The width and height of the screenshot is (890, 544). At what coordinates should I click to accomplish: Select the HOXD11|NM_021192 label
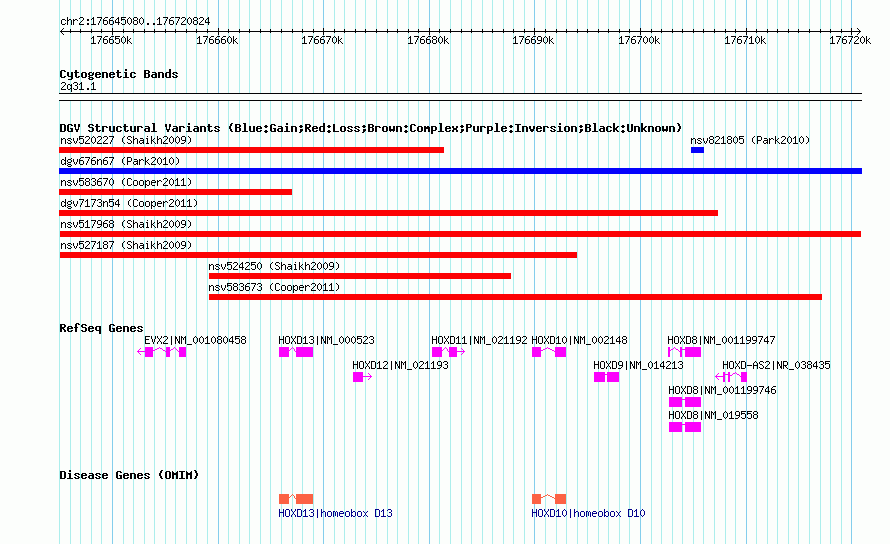click(479, 340)
